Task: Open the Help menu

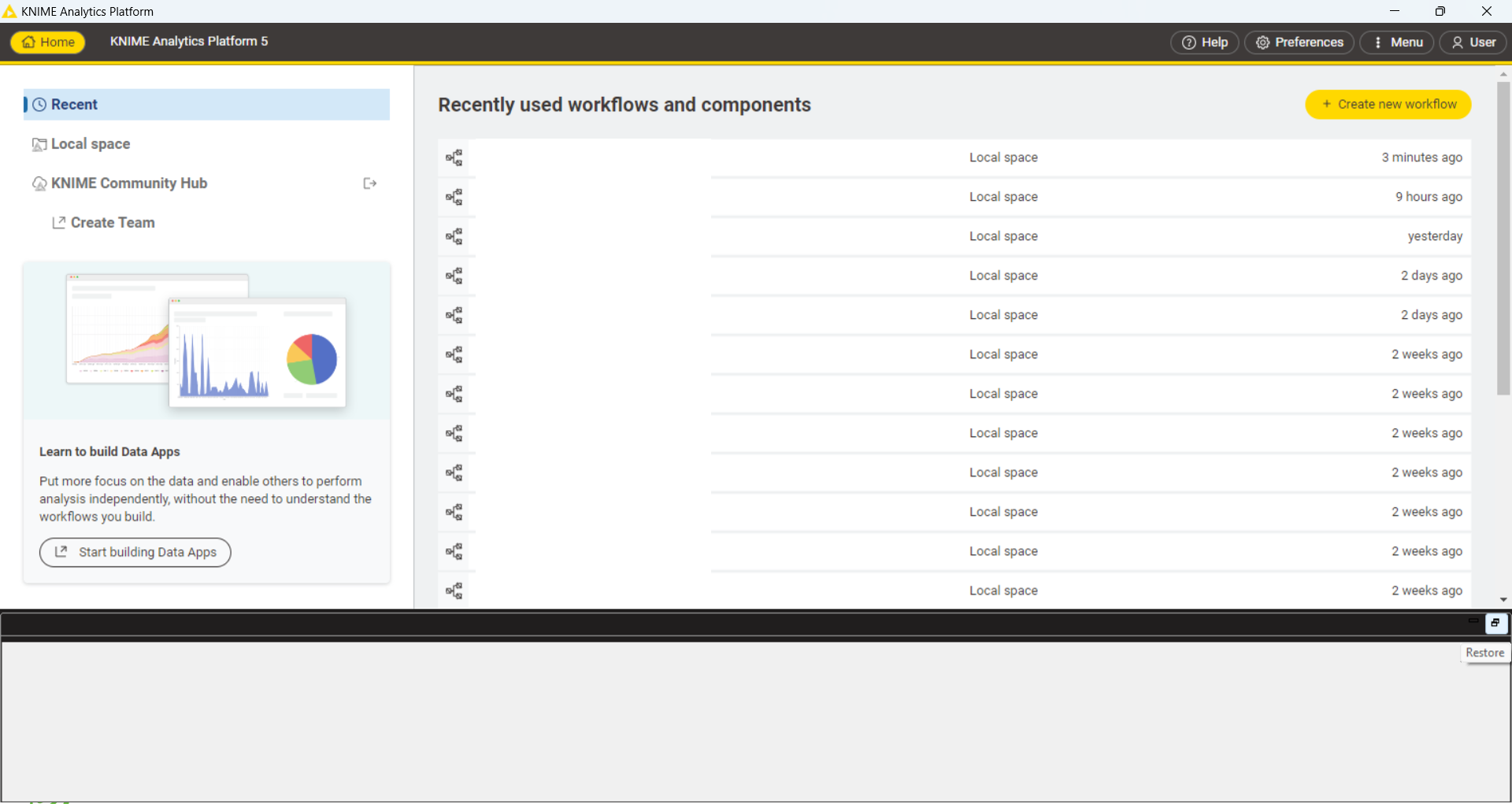Action: 1204,43
